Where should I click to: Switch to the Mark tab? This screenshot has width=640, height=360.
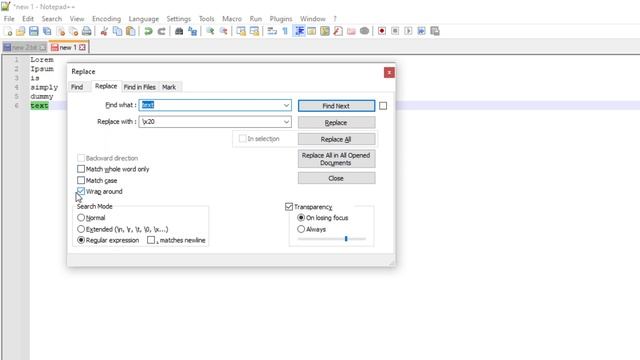[169, 87]
